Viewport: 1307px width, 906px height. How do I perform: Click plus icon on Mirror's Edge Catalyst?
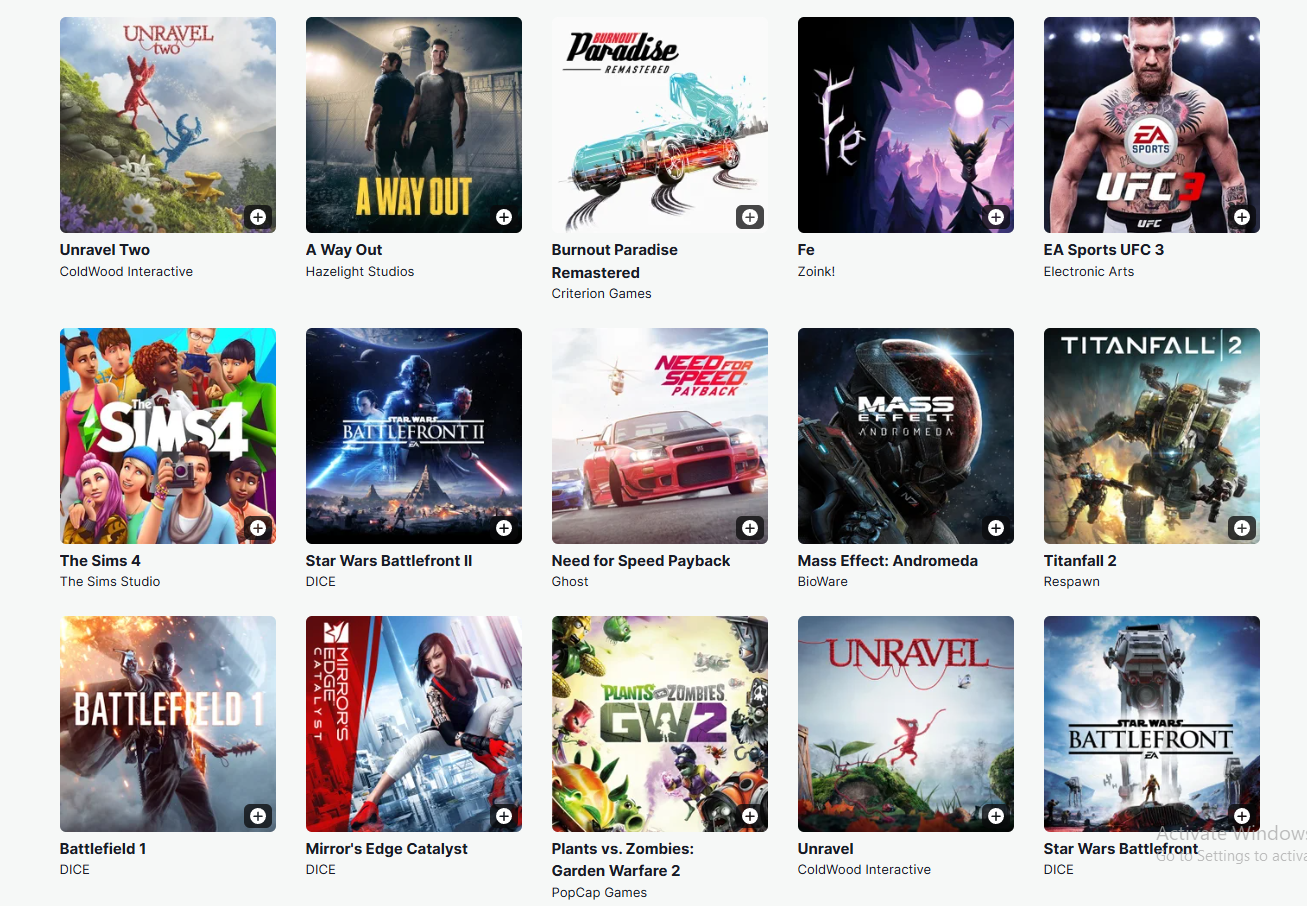point(504,816)
